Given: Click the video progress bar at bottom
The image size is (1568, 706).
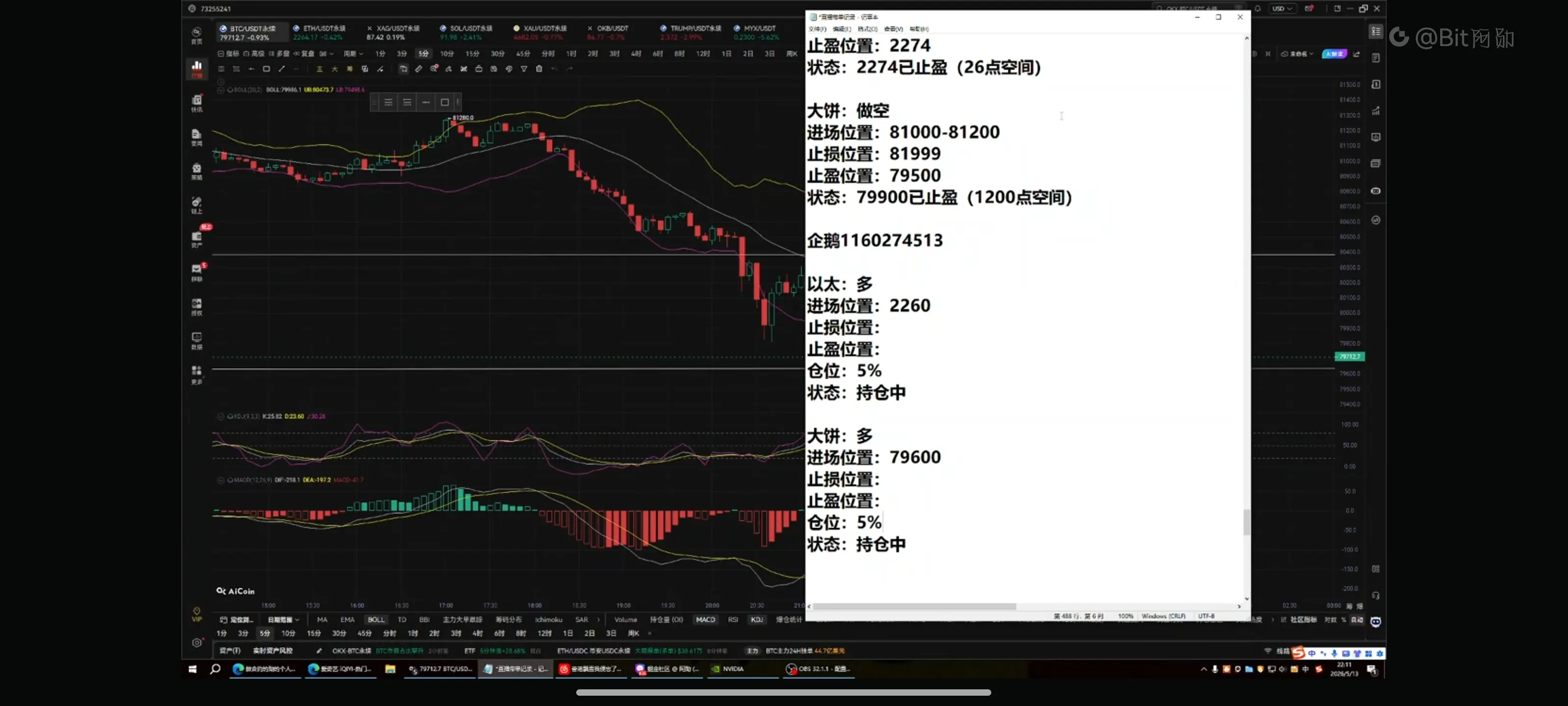Looking at the screenshot, I should tap(784, 692).
